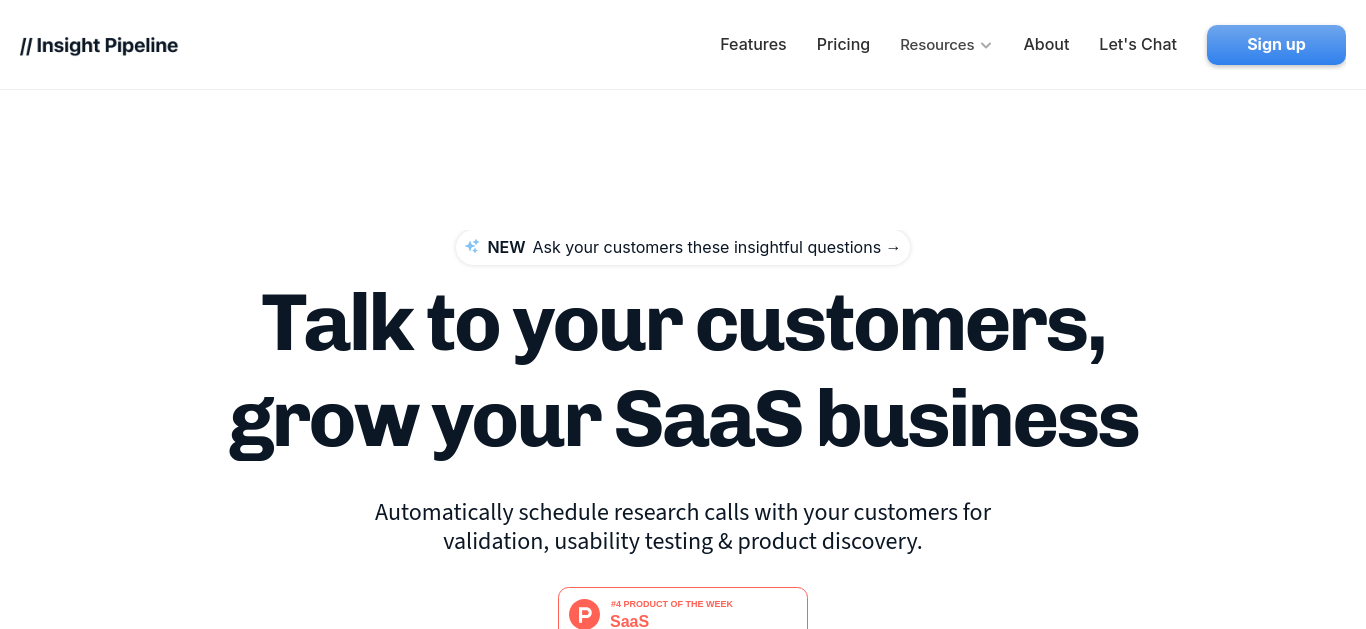Click the bold NEW label
Viewport: 1366px width, 629px height.
(506, 247)
